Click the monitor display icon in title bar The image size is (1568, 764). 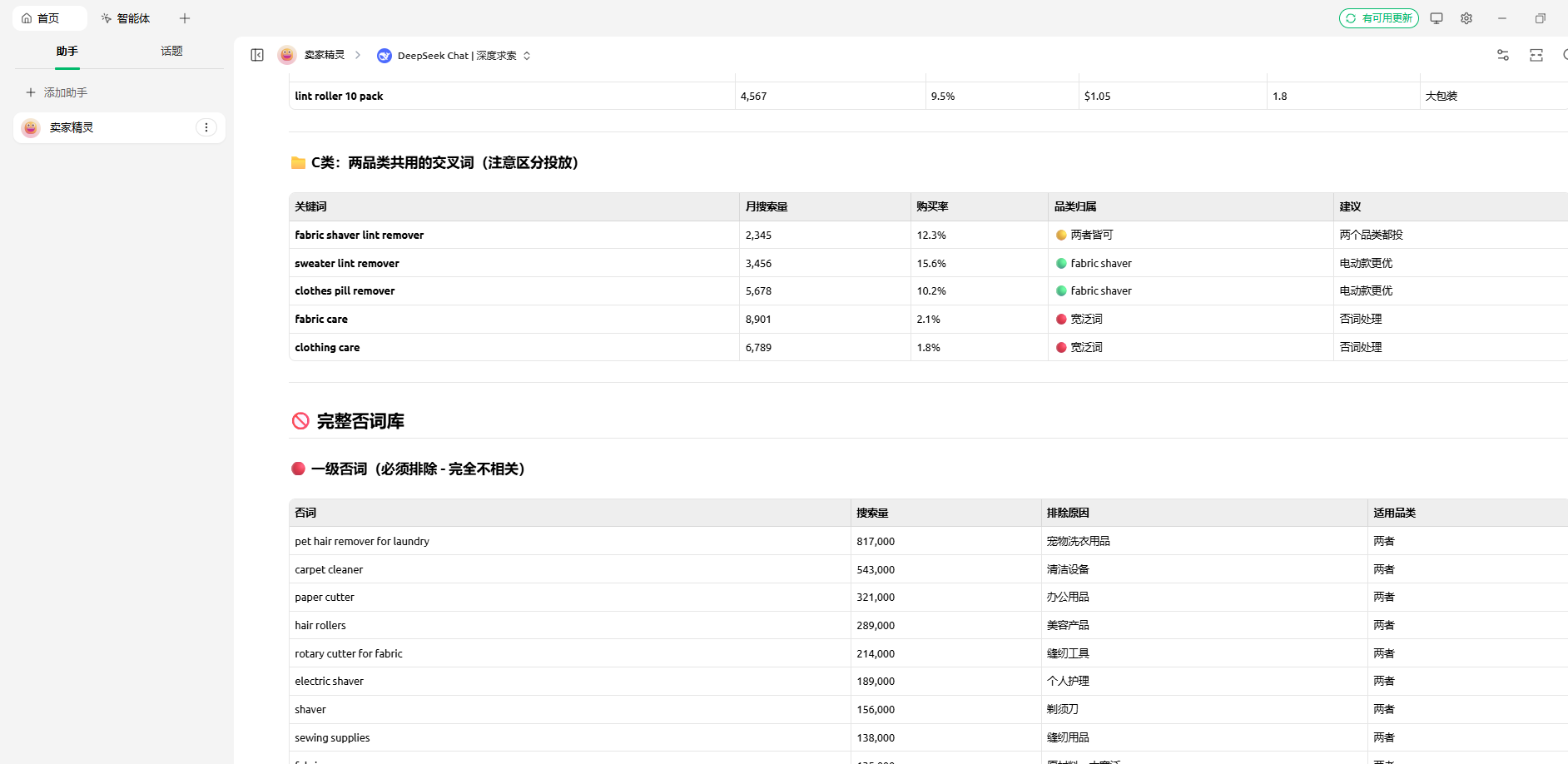[x=1437, y=18]
